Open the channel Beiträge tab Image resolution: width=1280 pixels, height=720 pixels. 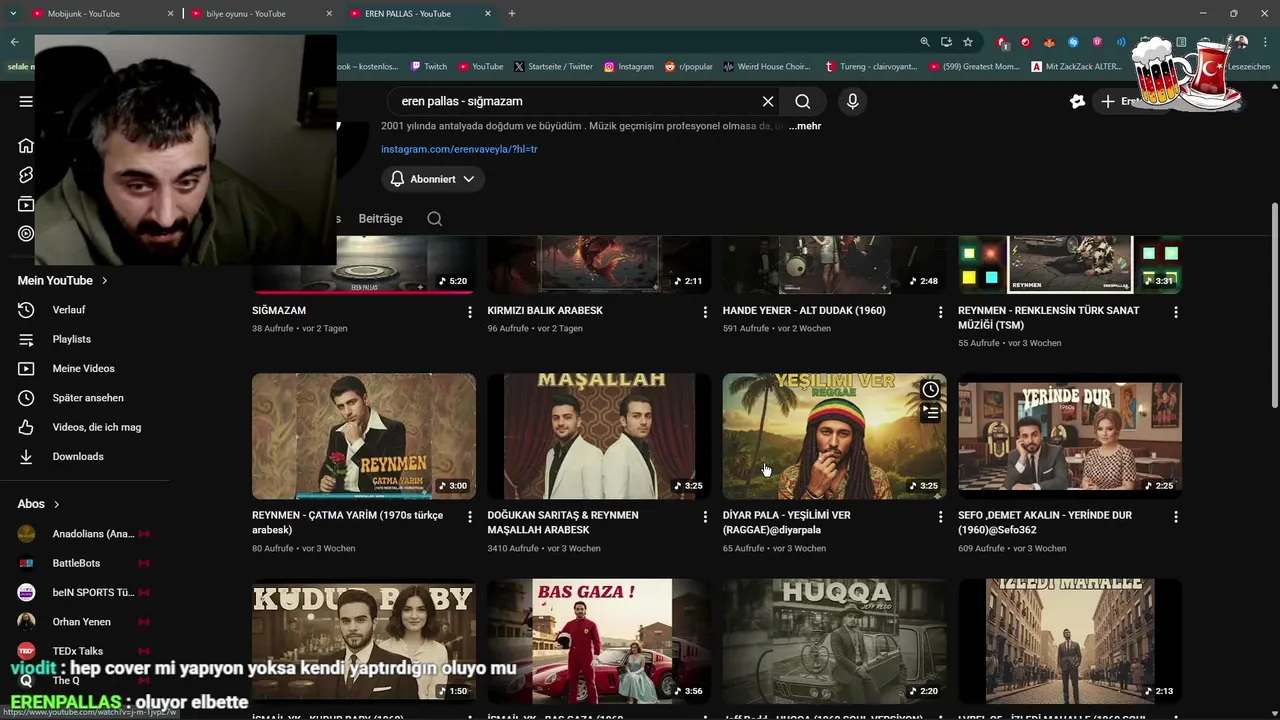tap(380, 219)
